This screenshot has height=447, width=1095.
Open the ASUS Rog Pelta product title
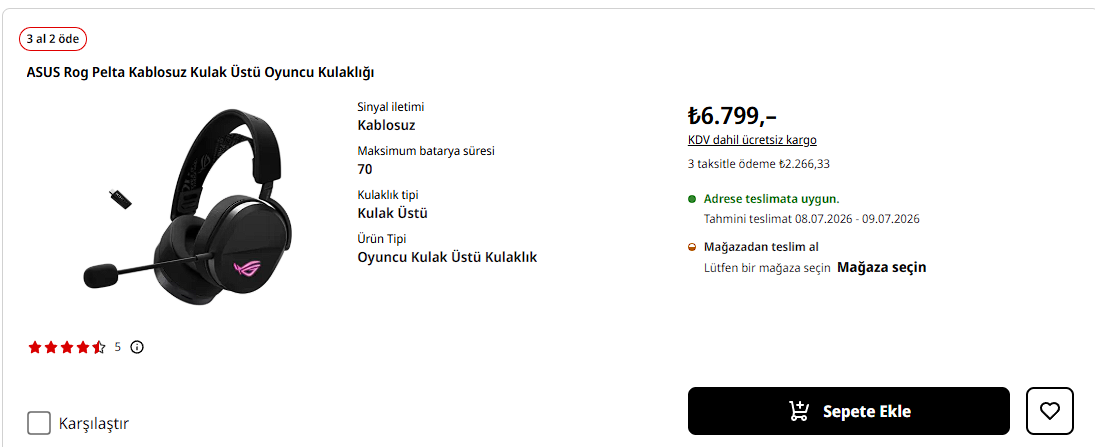click(x=200, y=73)
